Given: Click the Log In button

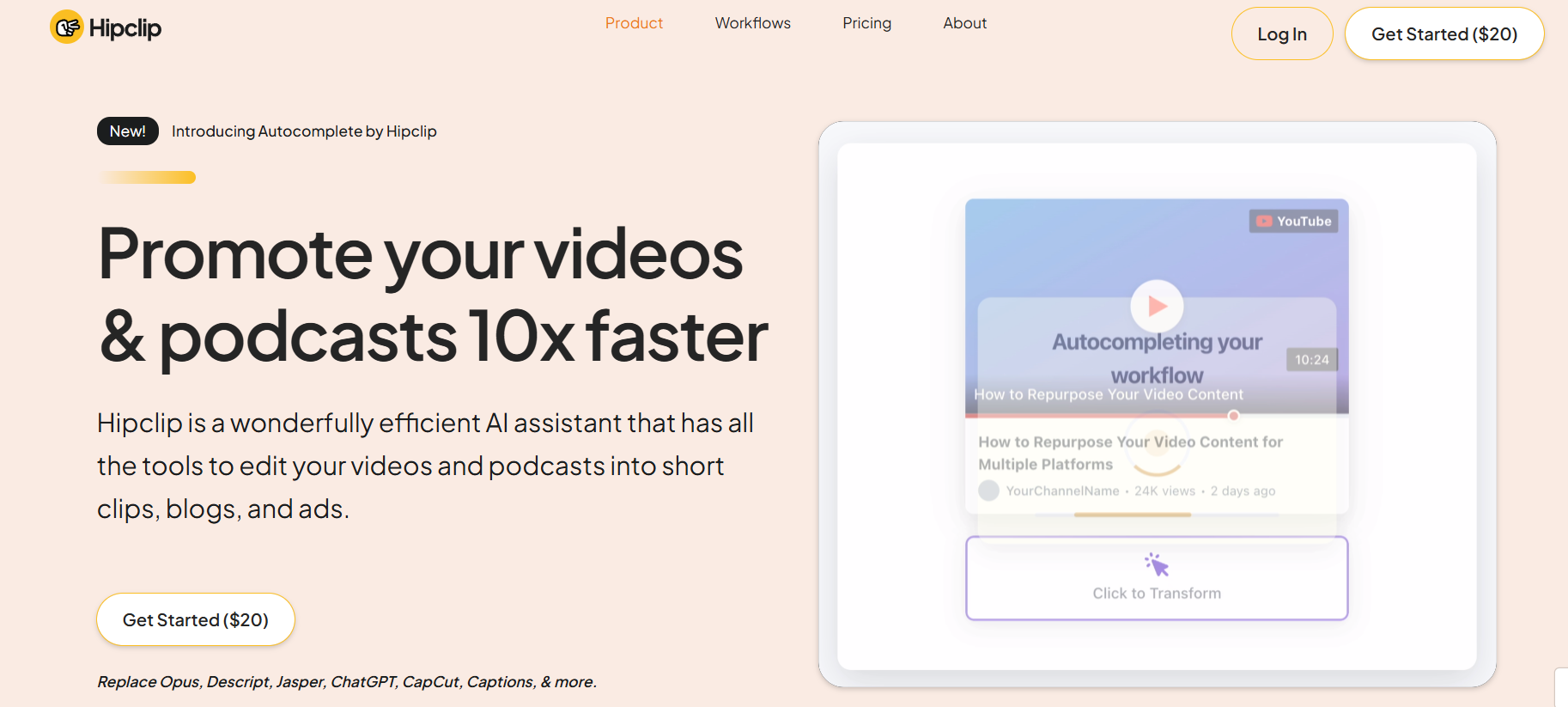Looking at the screenshot, I should 1282,34.
